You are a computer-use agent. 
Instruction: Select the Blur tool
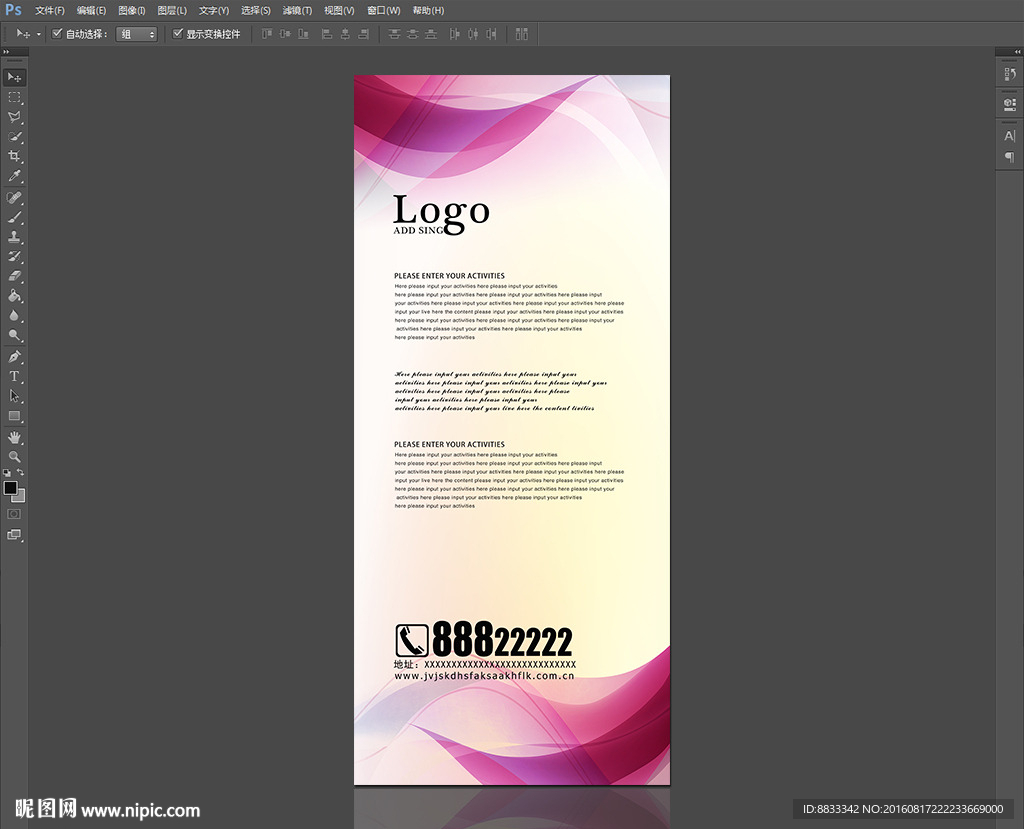pyautogui.click(x=14, y=316)
